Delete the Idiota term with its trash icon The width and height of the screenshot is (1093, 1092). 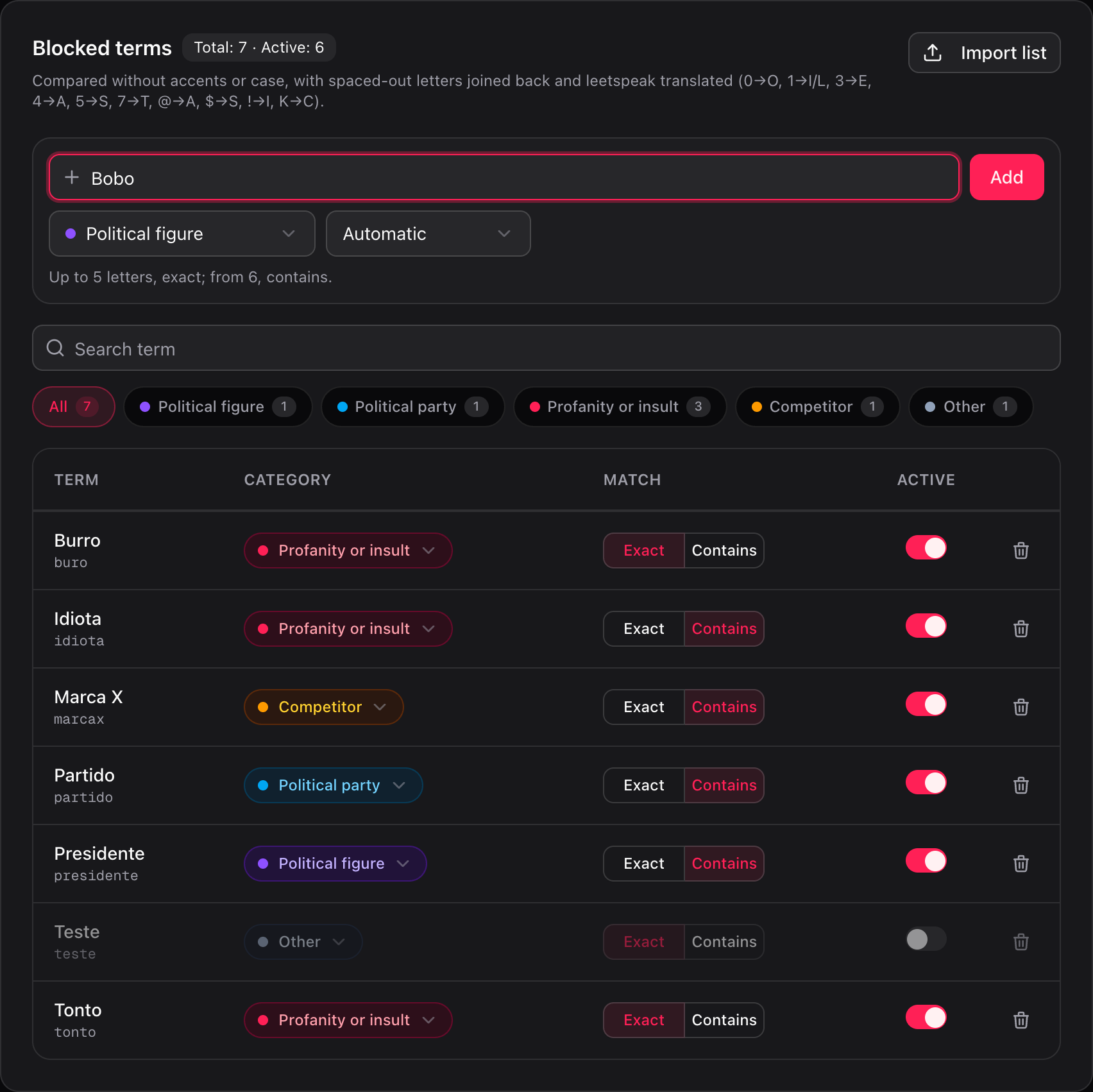[1021, 629]
